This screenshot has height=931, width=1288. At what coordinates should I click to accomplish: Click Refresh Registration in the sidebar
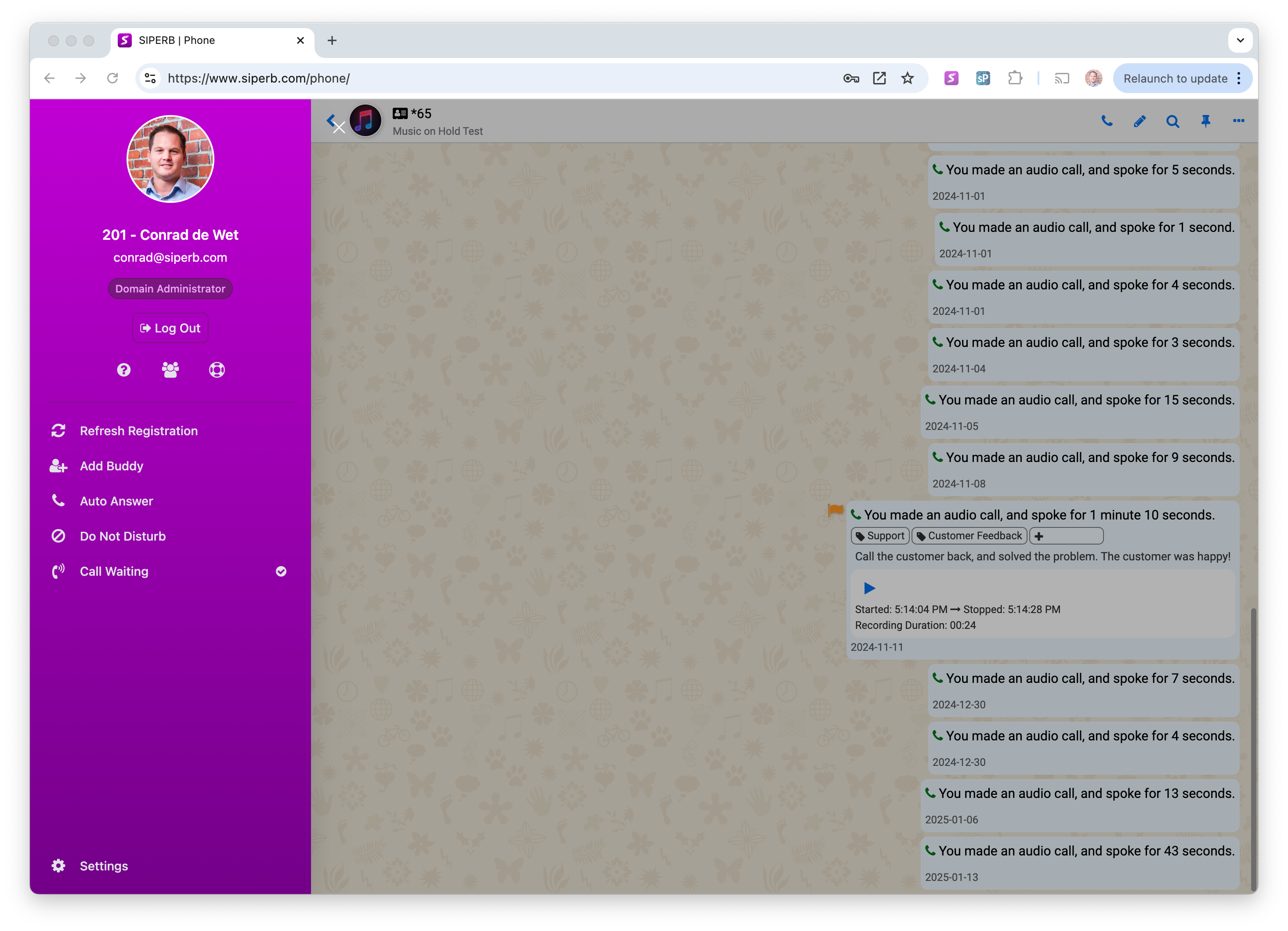coord(170,431)
